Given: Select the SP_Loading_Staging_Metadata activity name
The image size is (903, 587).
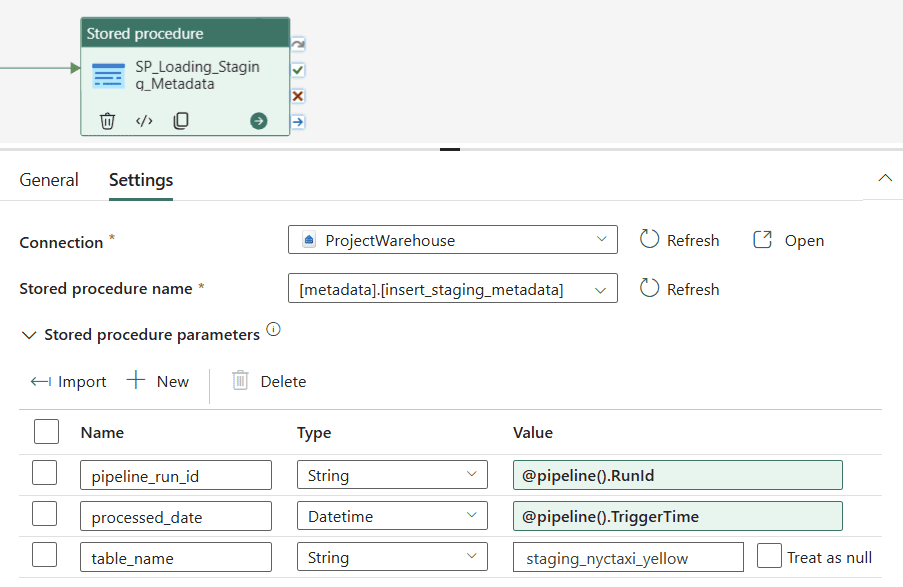Looking at the screenshot, I should point(198,75).
